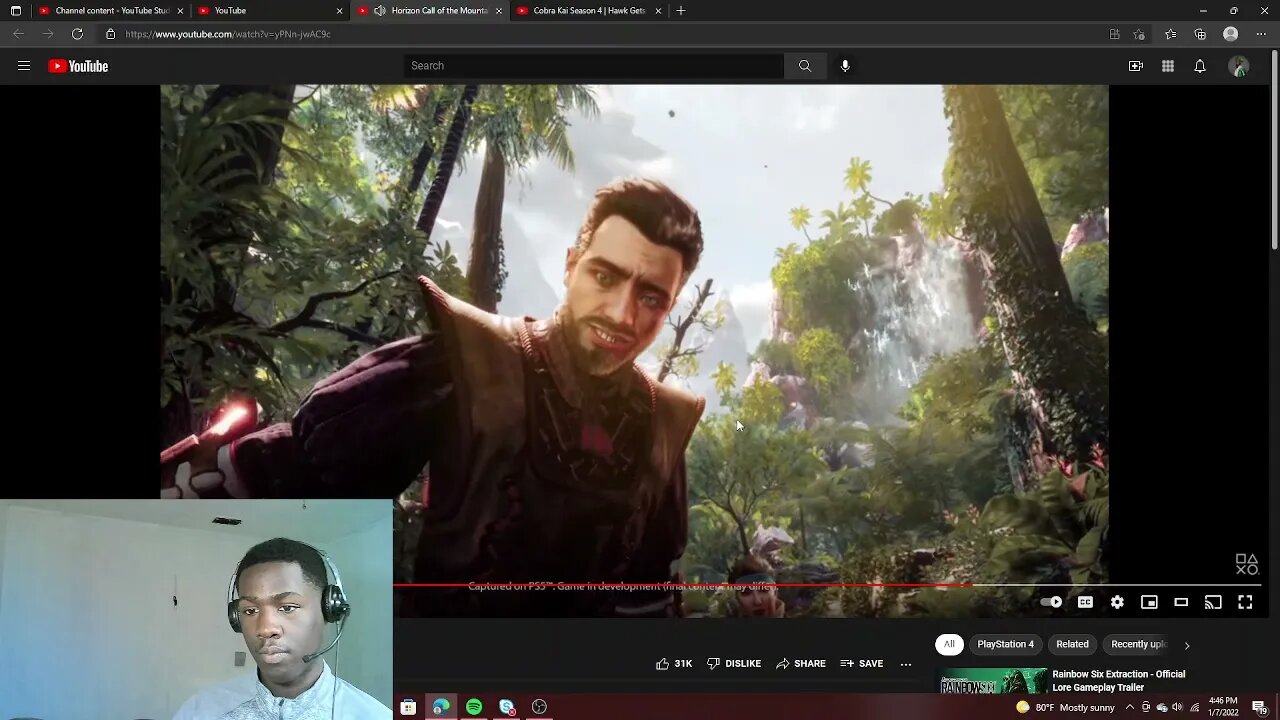Click the DISLIKE button
1280x720 pixels.
[734, 664]
